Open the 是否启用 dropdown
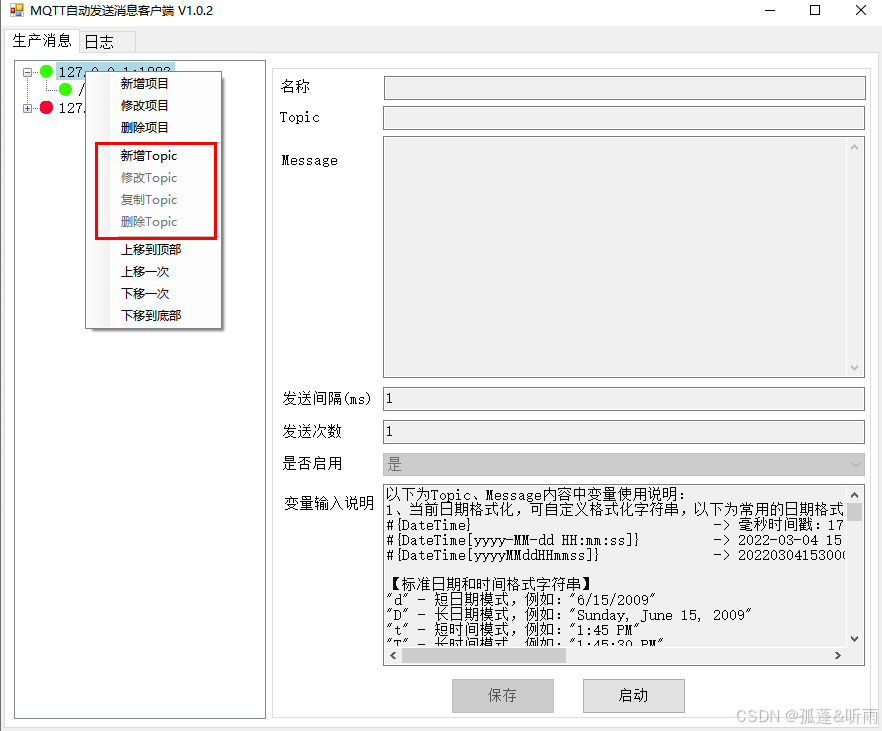The height and width of the screenshot is (731, 882). tap(624, 465)
